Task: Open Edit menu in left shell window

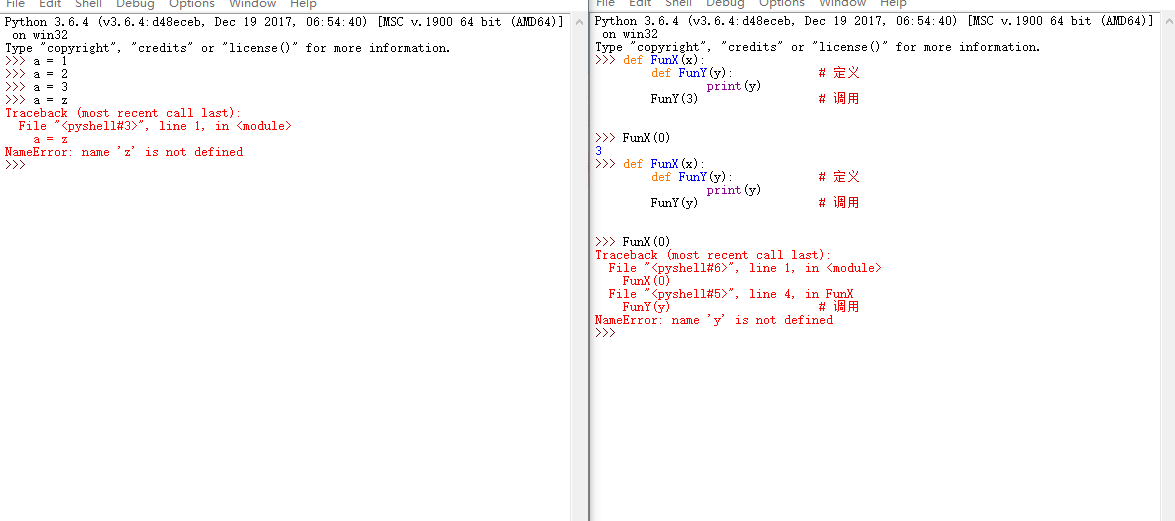Action: coord(50,4)
